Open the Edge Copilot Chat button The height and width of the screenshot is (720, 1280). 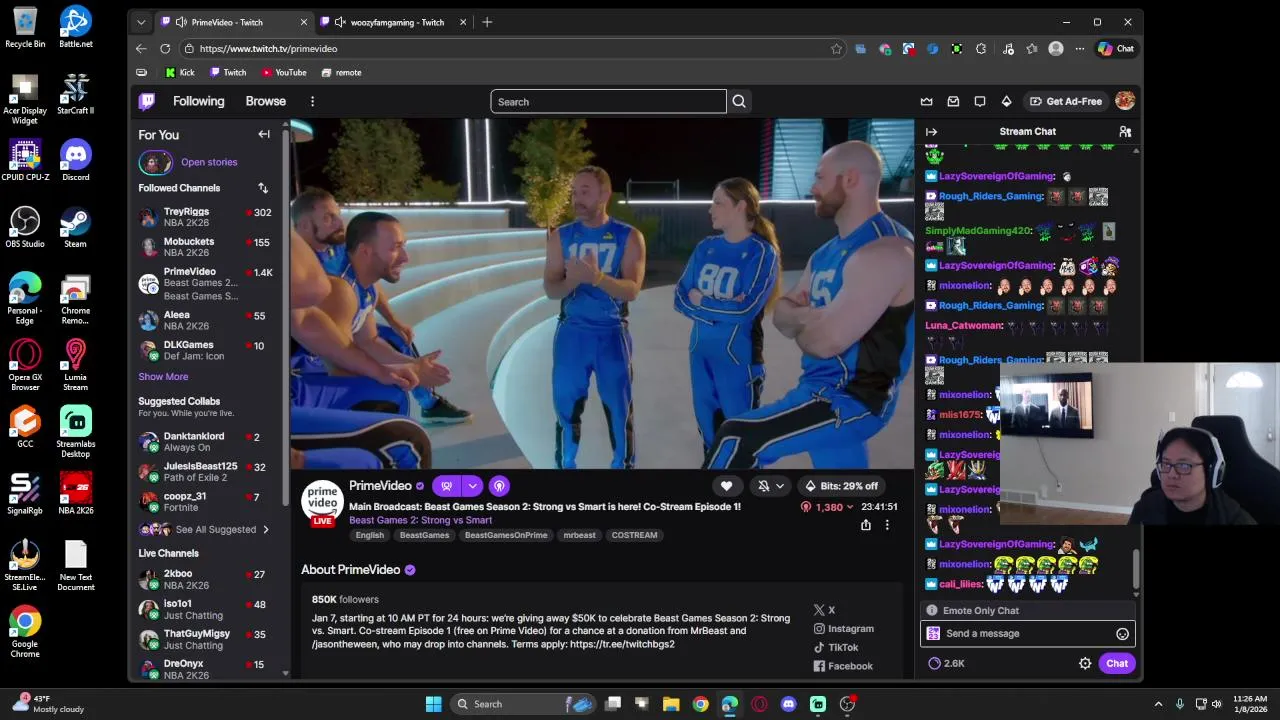1116,48
